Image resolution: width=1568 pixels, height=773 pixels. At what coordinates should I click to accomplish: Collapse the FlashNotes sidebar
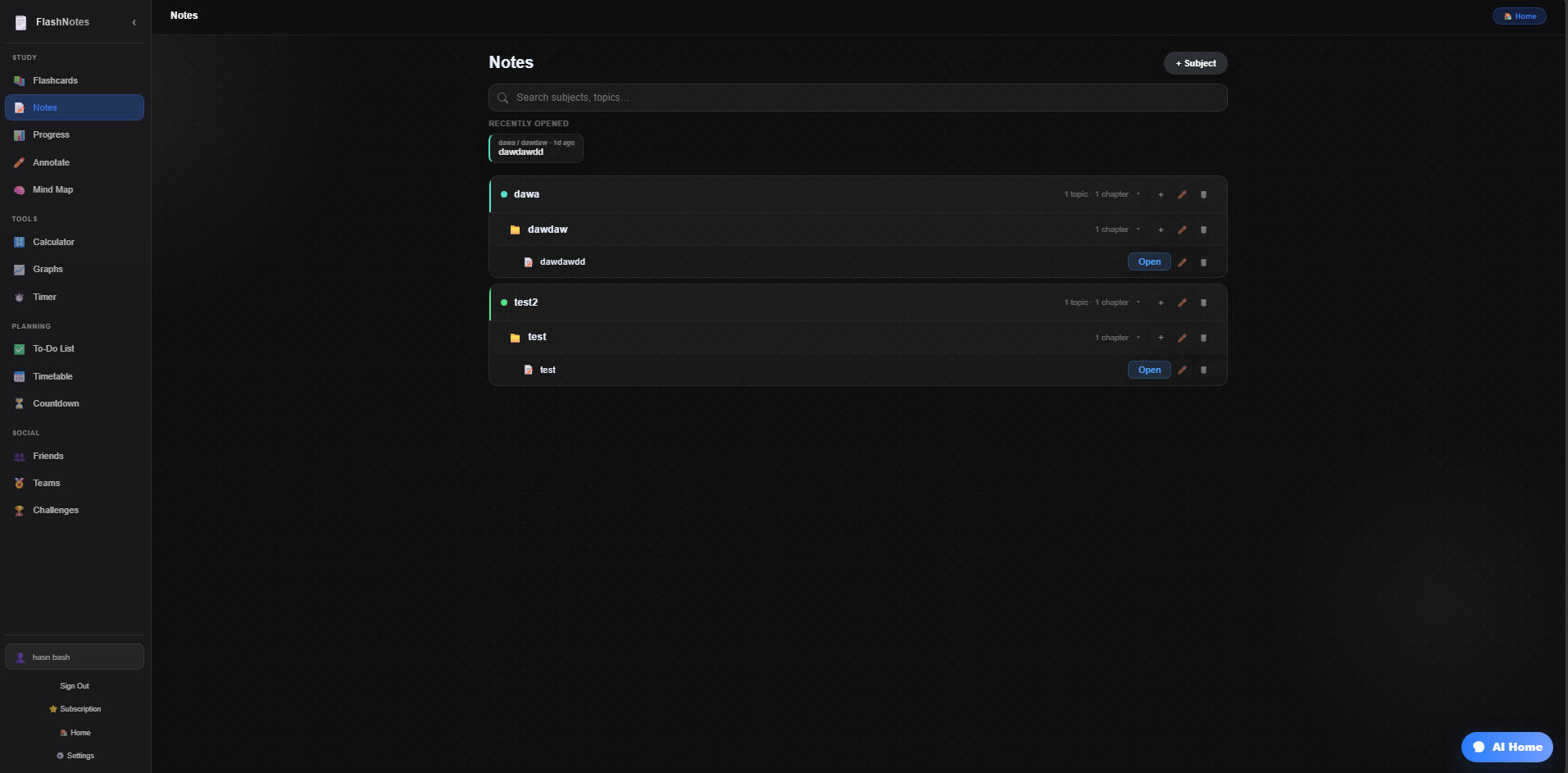134,22
